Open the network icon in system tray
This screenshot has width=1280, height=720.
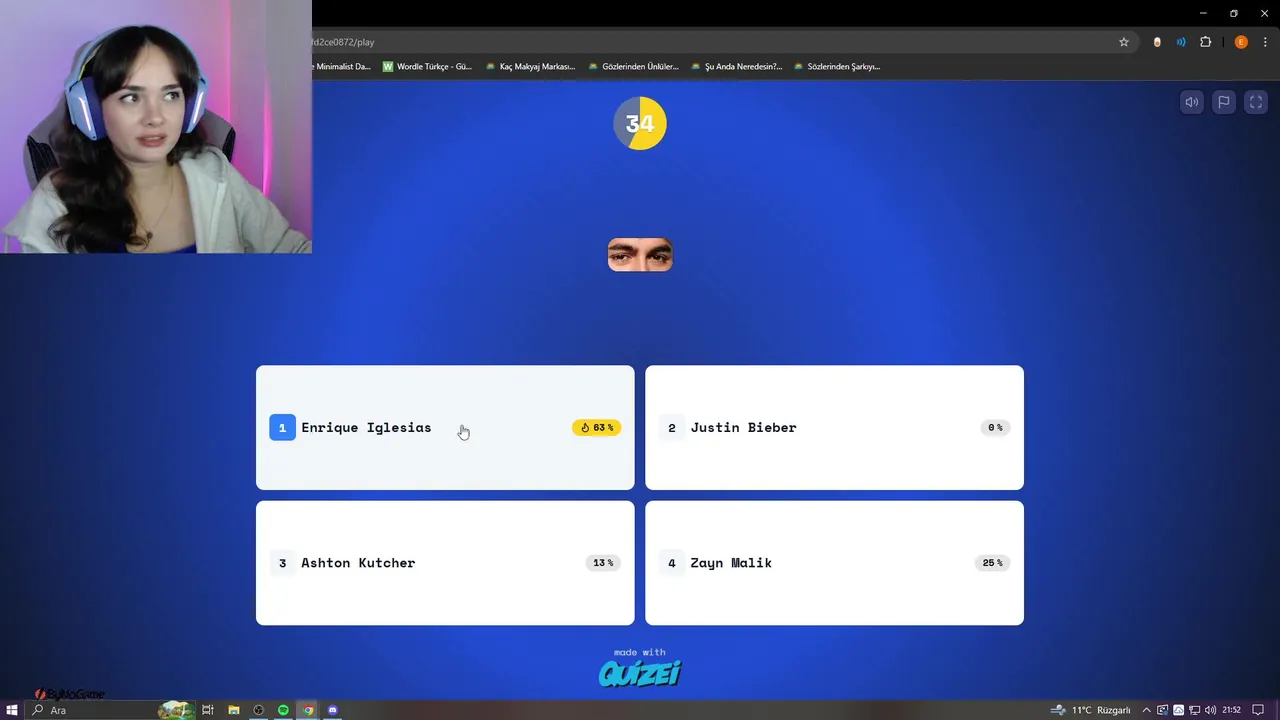(1194, 710)
